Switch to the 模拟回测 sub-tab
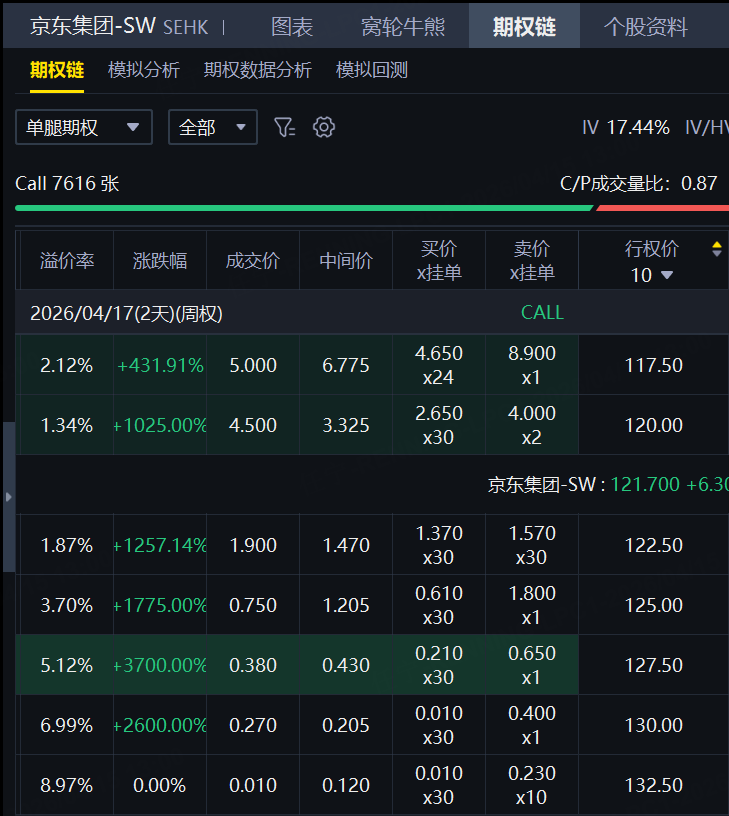Viewport: 729px width, 816px height. coord(372,70)
